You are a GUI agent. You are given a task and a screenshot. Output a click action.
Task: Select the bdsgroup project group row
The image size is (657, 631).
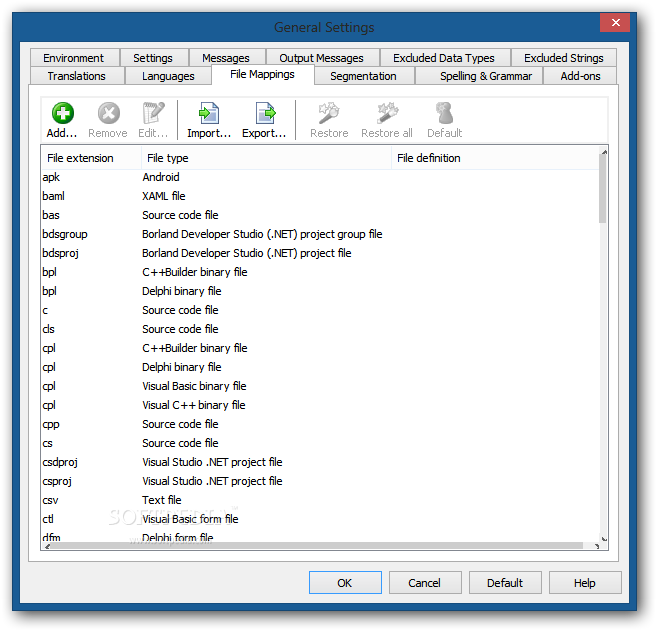click(320, 234)
